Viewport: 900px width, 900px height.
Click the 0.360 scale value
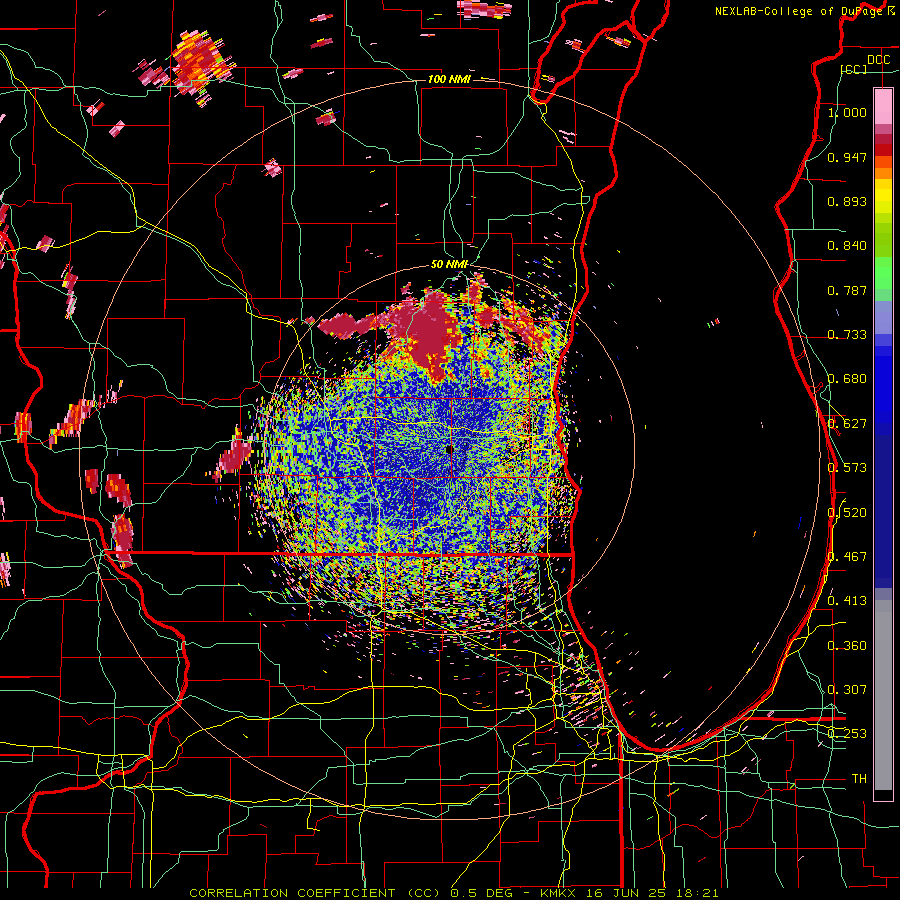tap(847, 646)
